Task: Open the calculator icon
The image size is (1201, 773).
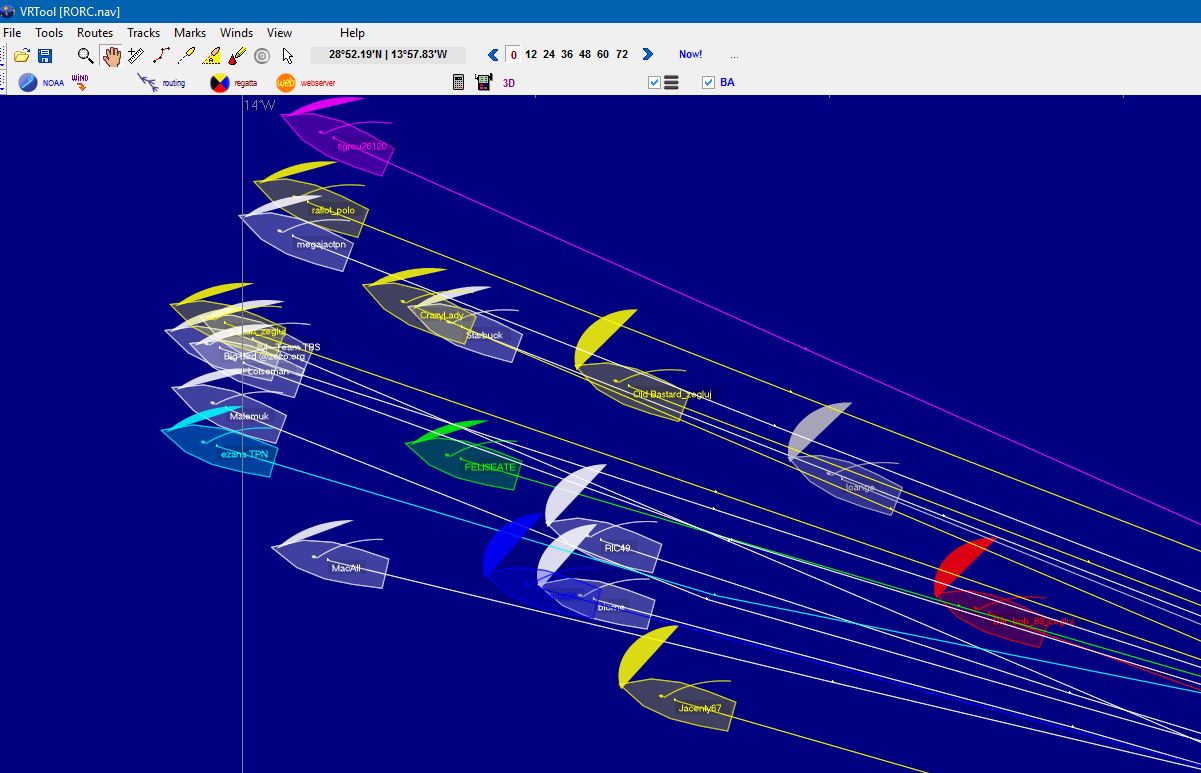Action: (x=459, y=83)
